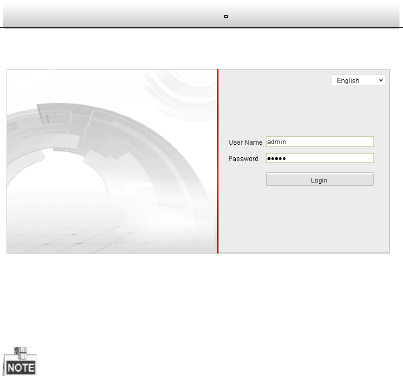Click the User Name label text

tap(245, 142)
